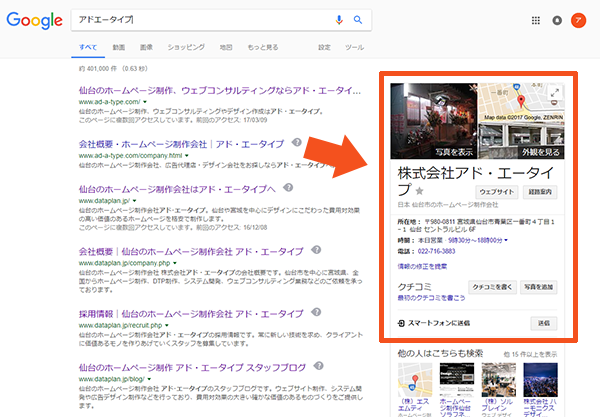600x417 pixels.
Task: Open the notifications bell
Action: coord(557,20)
